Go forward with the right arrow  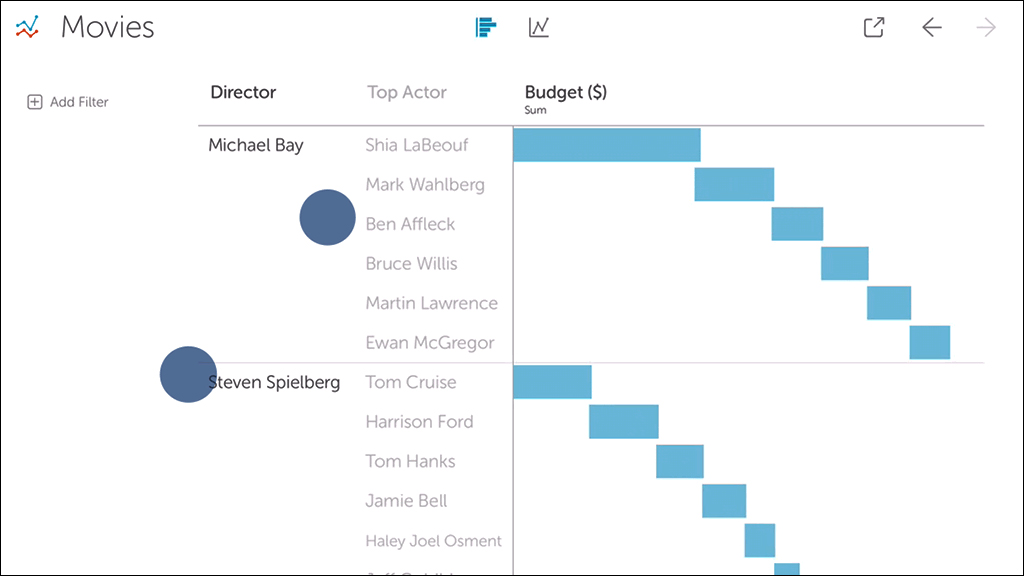(986, 27)
